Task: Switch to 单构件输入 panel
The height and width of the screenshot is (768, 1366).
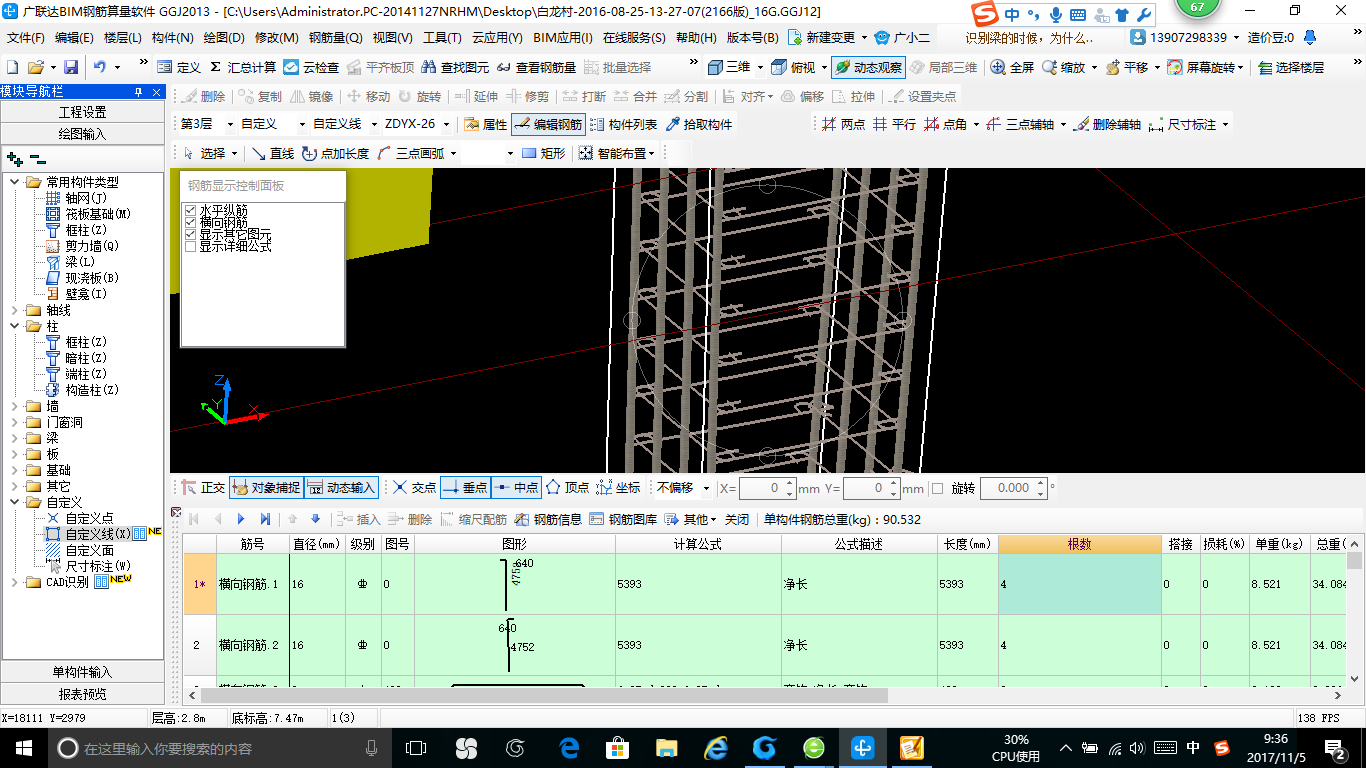Action: 82,672
